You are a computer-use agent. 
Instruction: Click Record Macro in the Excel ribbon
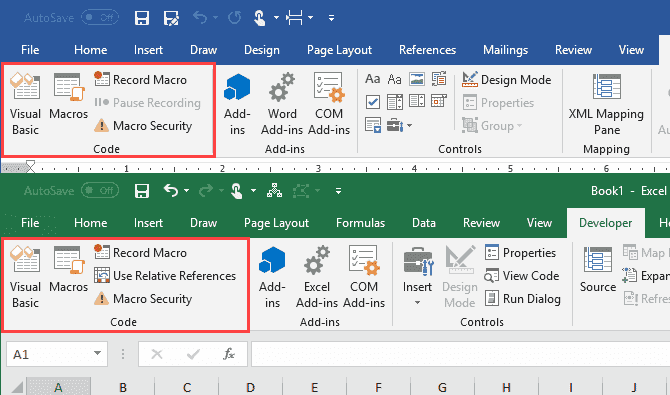141,252
